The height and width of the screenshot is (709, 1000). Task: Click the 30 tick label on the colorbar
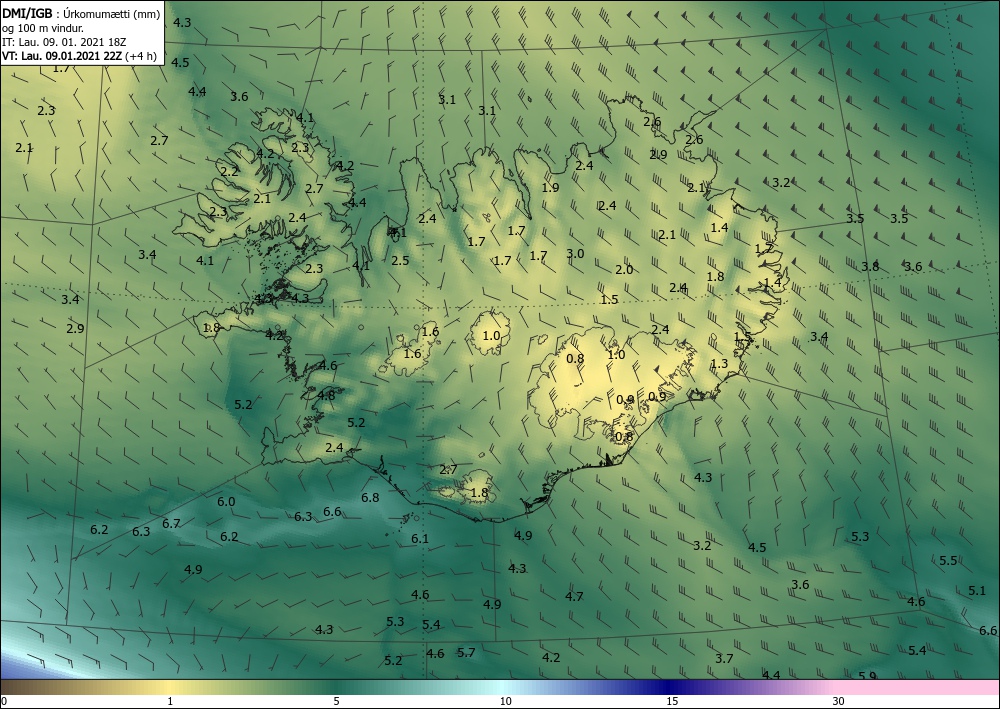[839, 702]
